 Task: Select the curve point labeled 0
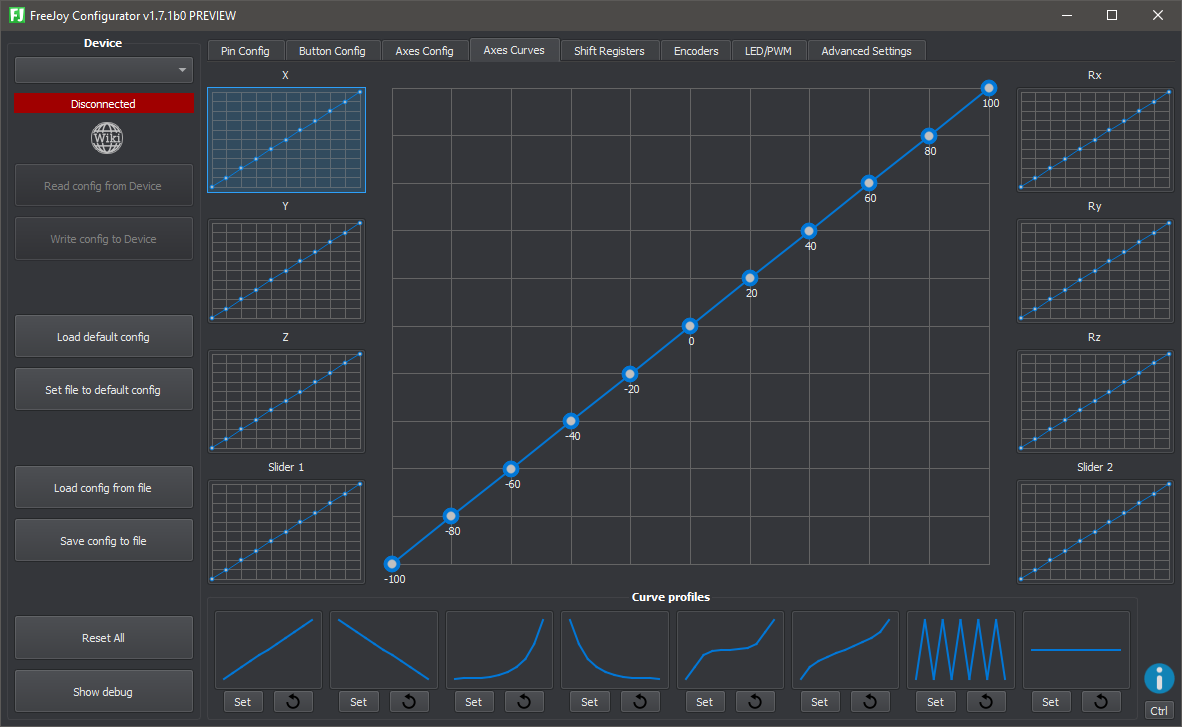click(x=690, y=326)
